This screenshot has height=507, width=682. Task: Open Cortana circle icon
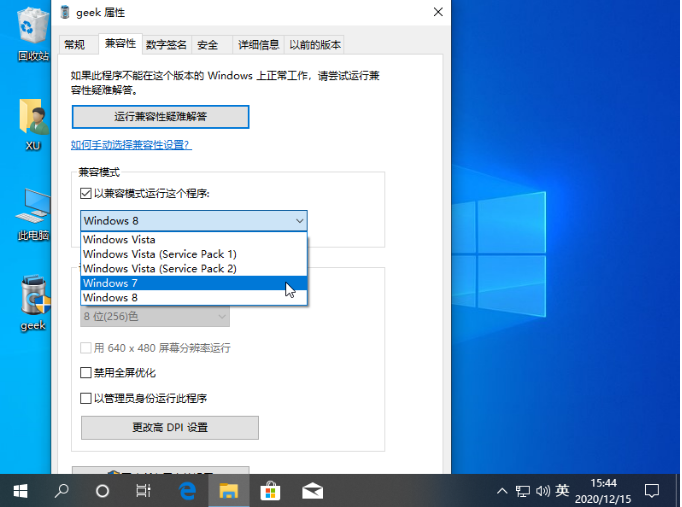pyautogui.click(x=102, y=491)
